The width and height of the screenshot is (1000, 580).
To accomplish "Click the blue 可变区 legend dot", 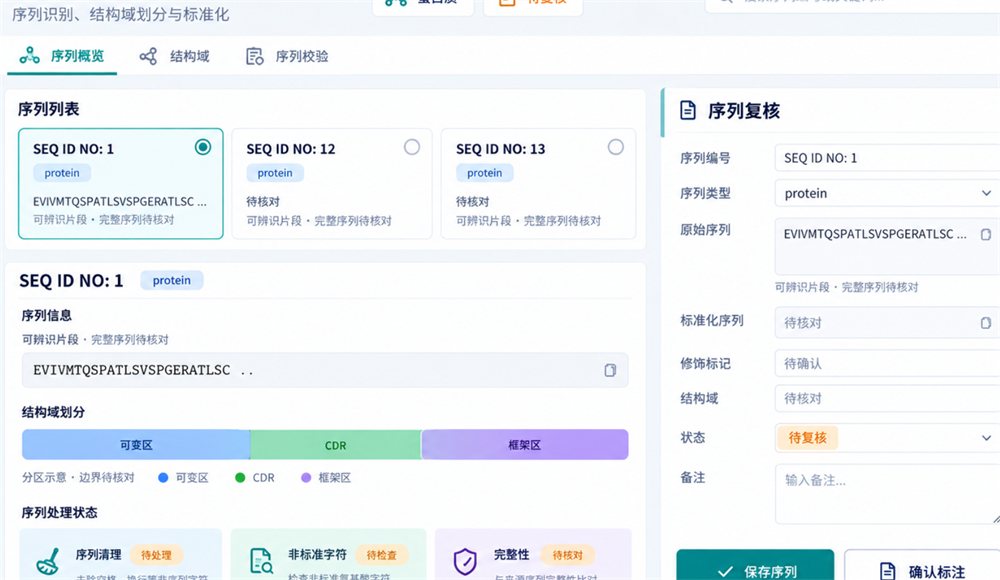I will tap(163, 477).
